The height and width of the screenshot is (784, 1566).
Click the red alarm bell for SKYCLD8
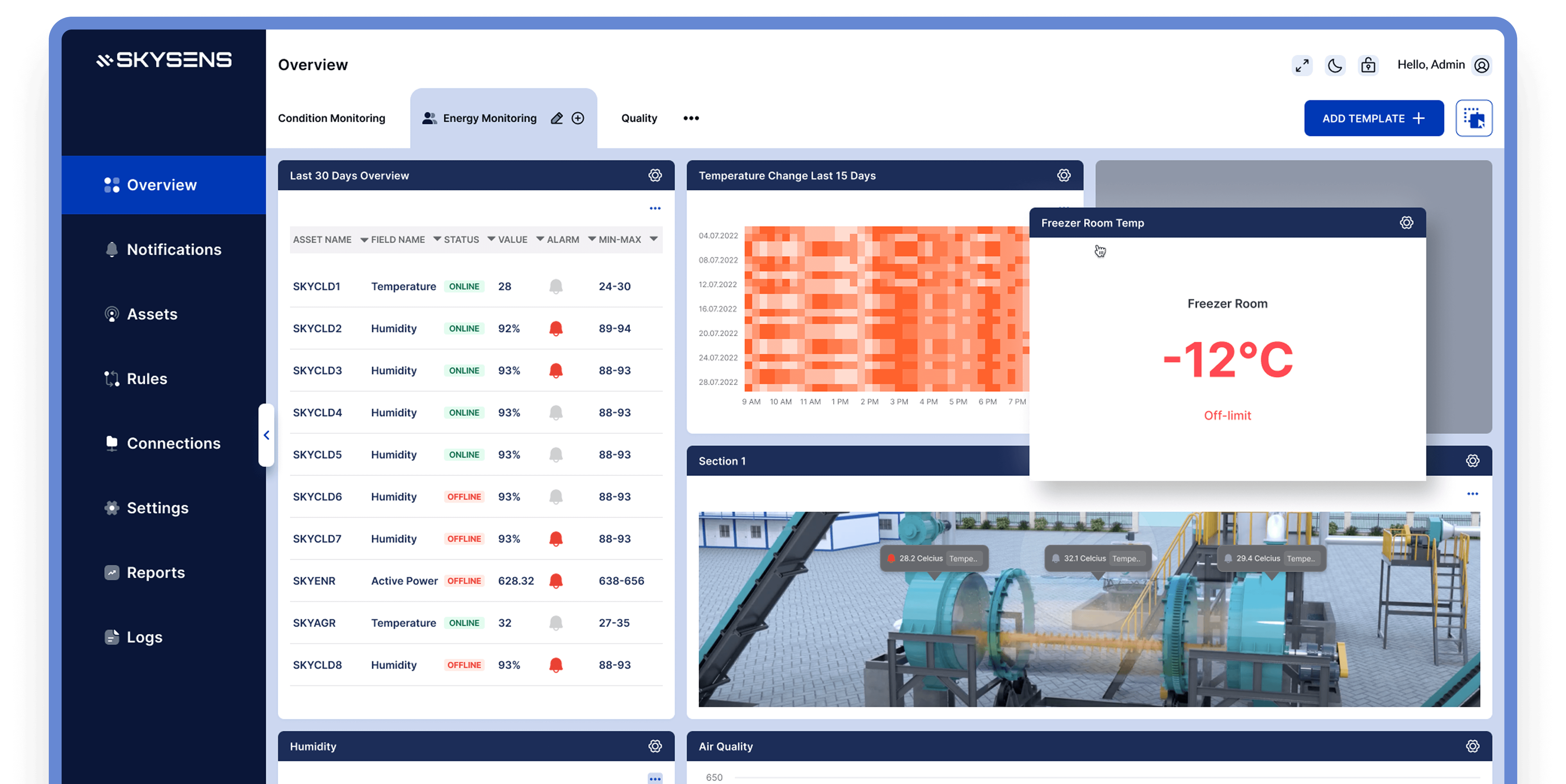point(555,665)
